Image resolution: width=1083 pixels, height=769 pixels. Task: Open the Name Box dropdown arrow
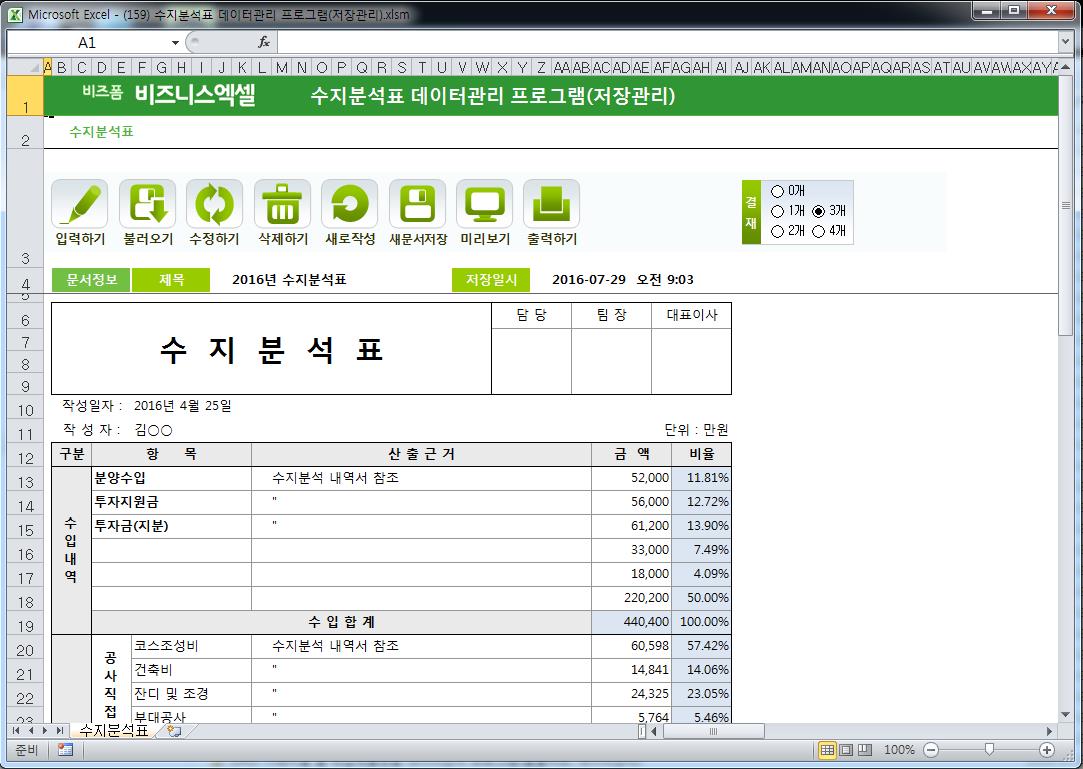point(175,43)
